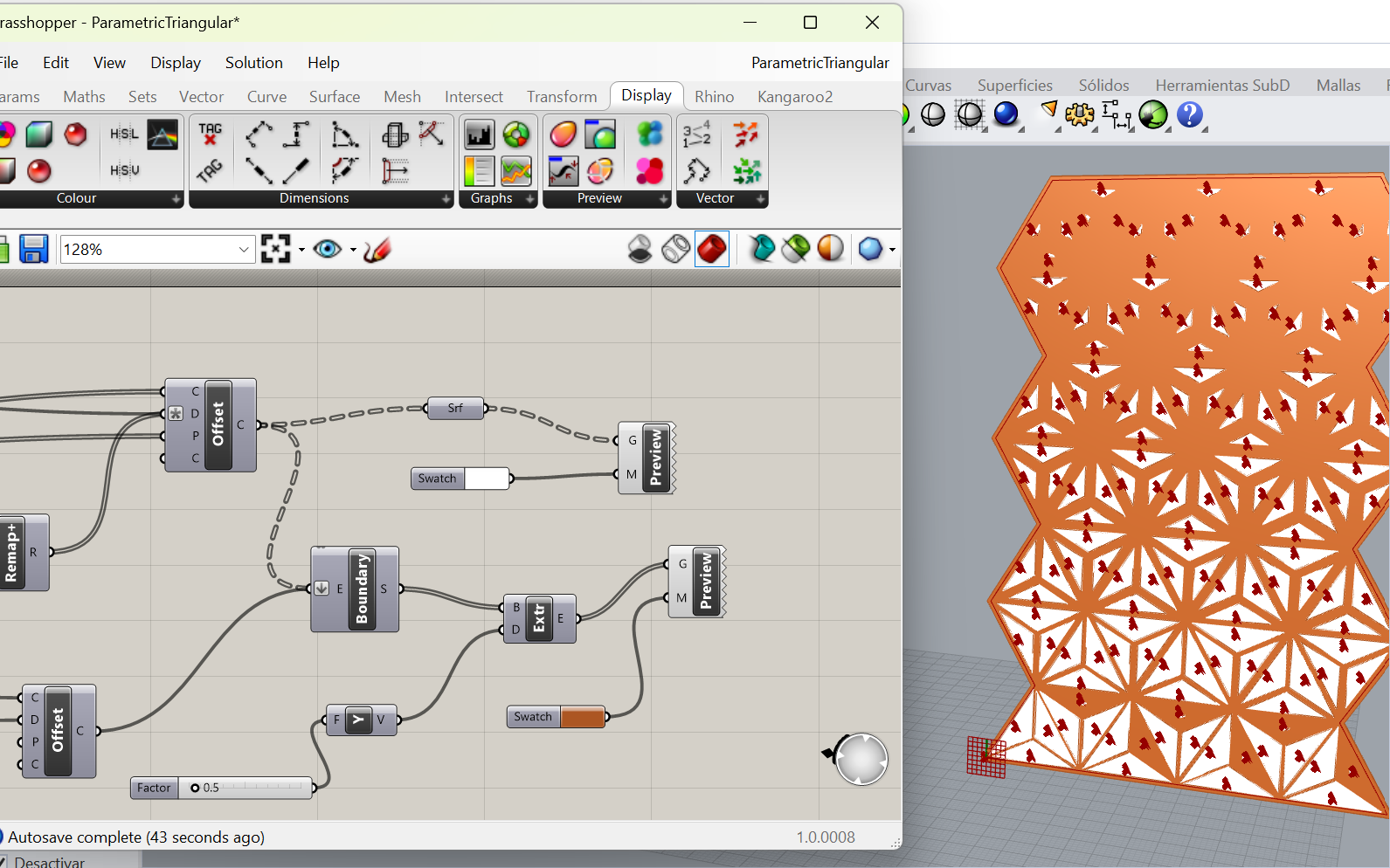1390x868 pixels.
Task: Click the Save file icon
Action: pyautogui.click(x=33, y=250)
